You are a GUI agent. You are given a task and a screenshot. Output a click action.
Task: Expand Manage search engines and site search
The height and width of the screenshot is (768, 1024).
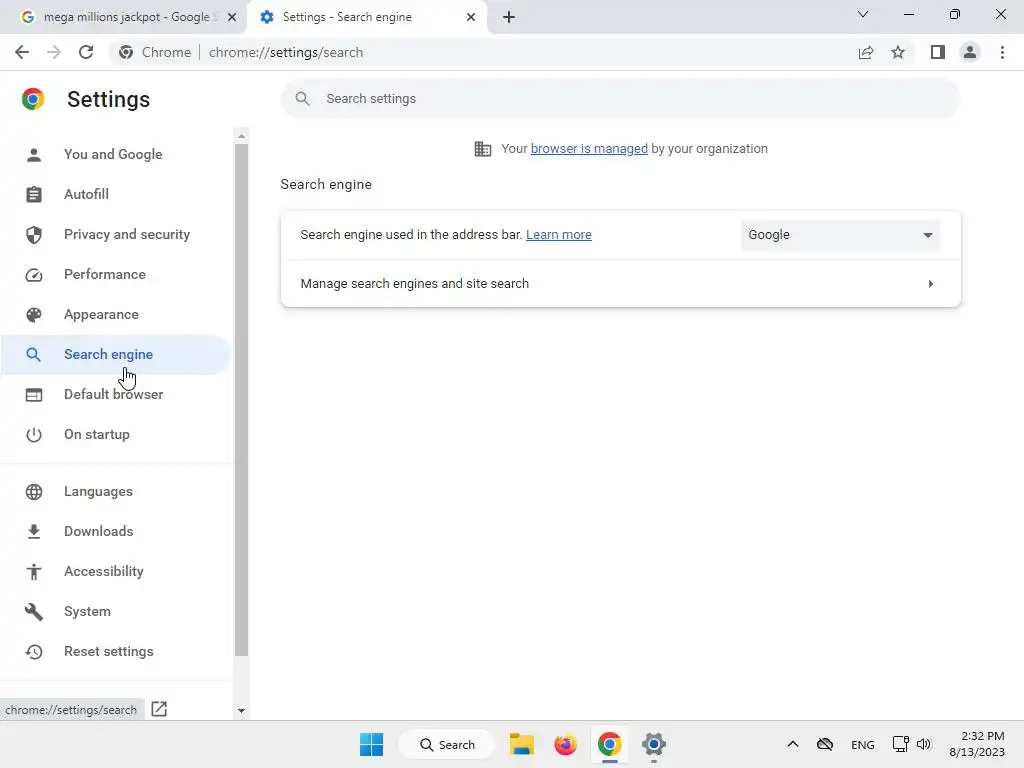[620, 283]
